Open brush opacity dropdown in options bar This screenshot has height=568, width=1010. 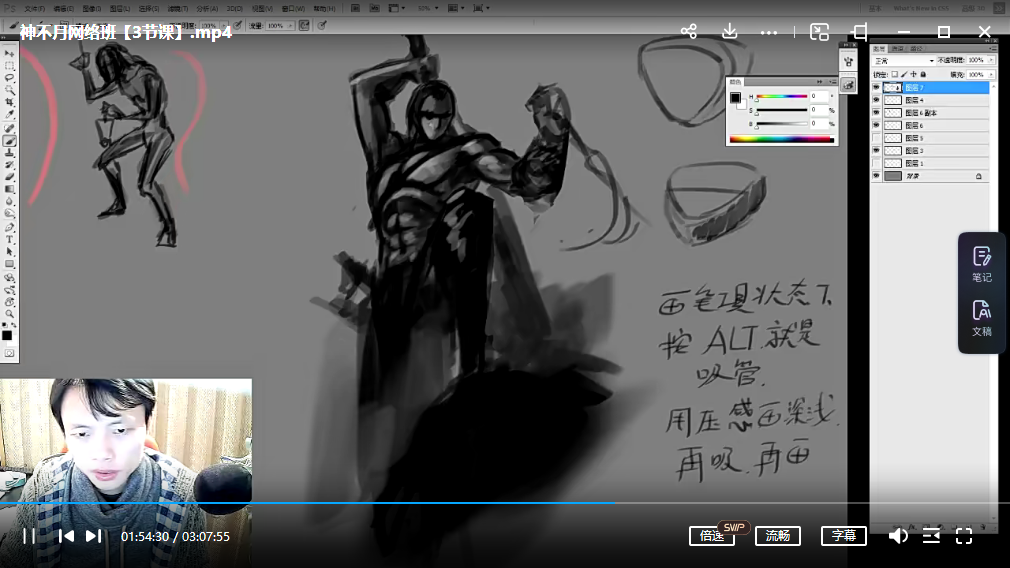pos(224,26)
